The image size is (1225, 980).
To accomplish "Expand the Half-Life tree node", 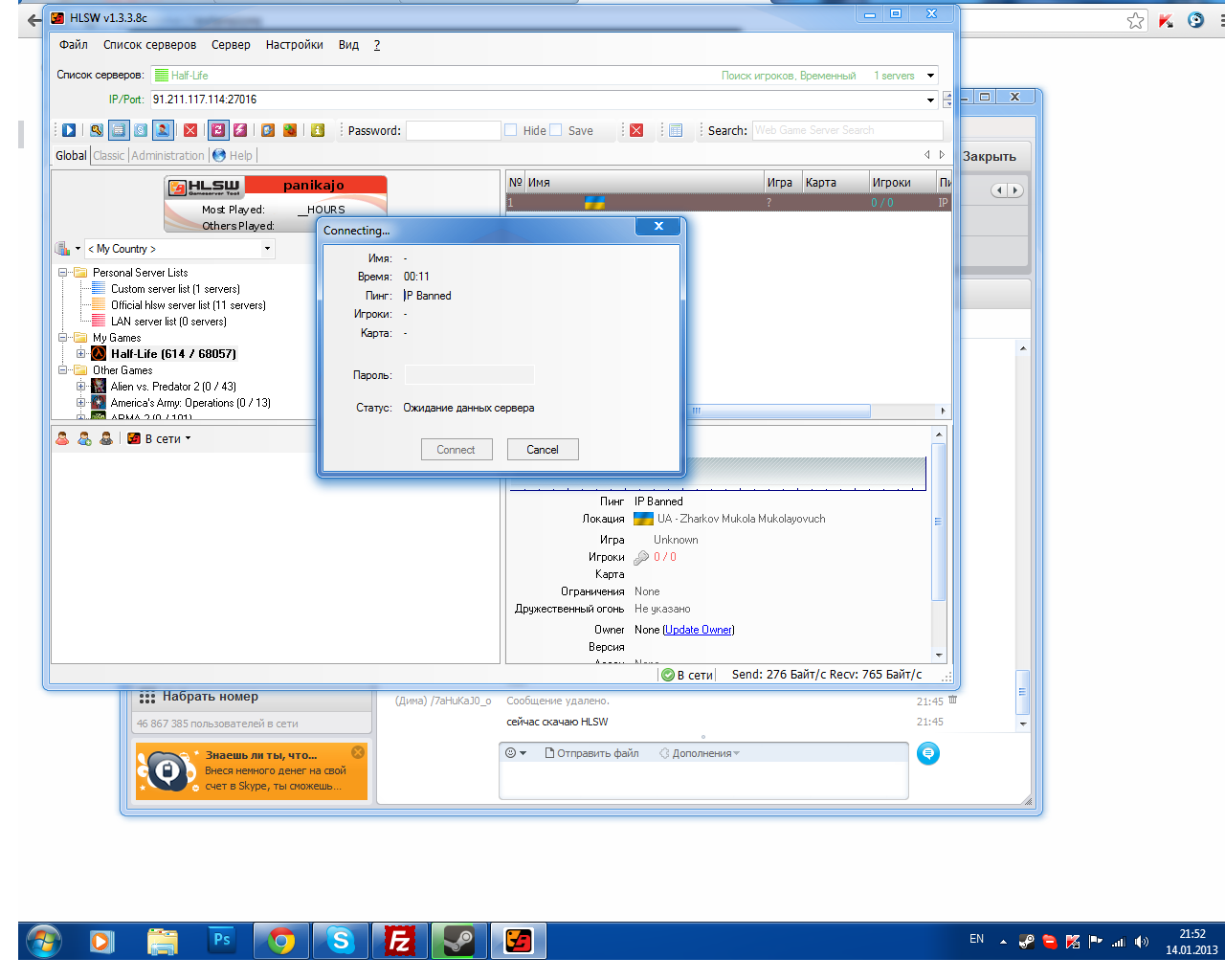I will pyautogui.click(x=81, y=354).
